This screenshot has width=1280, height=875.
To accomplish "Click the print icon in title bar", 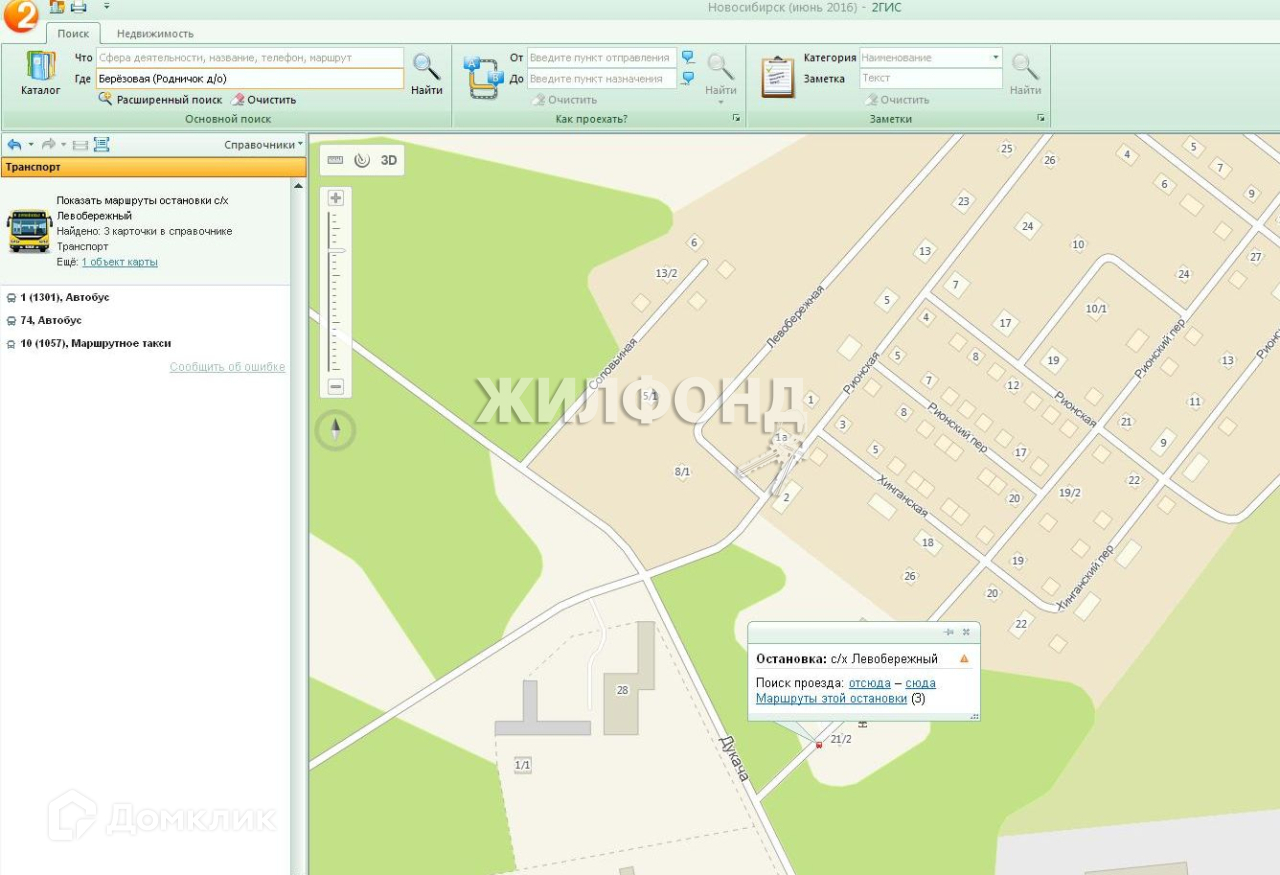I will (78, 7).
